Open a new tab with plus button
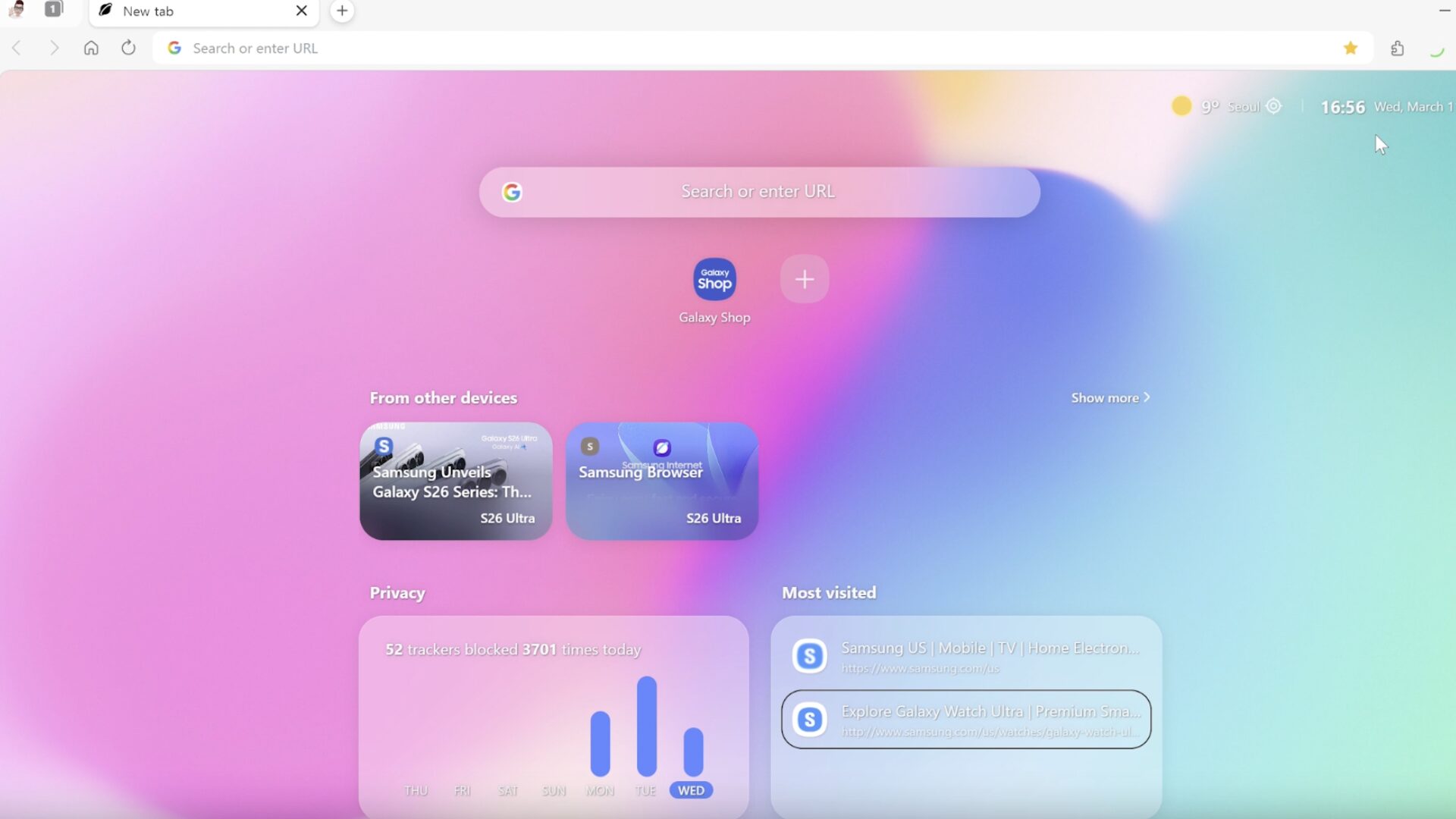The image size is (1456, 819). tap(342, 11)
